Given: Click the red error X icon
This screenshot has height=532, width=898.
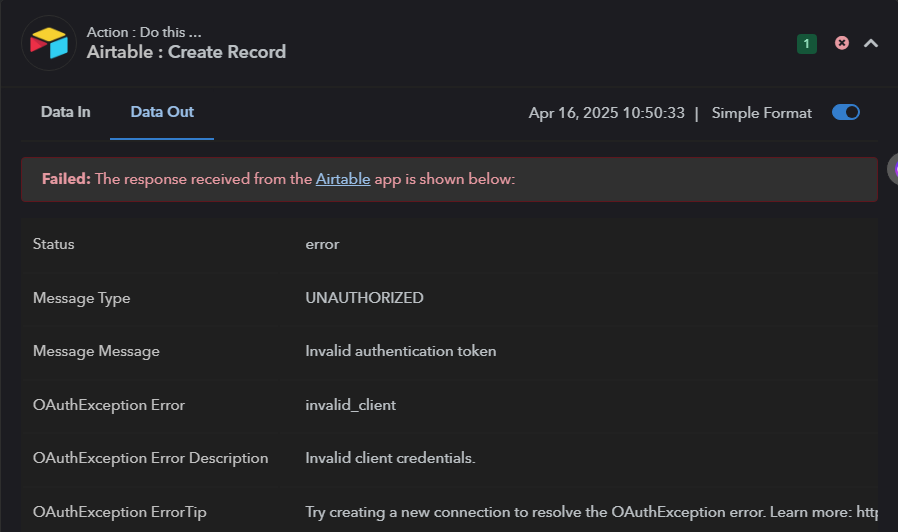Looking at the screenshot, I should pyautogui.click(x=841, y=43).
